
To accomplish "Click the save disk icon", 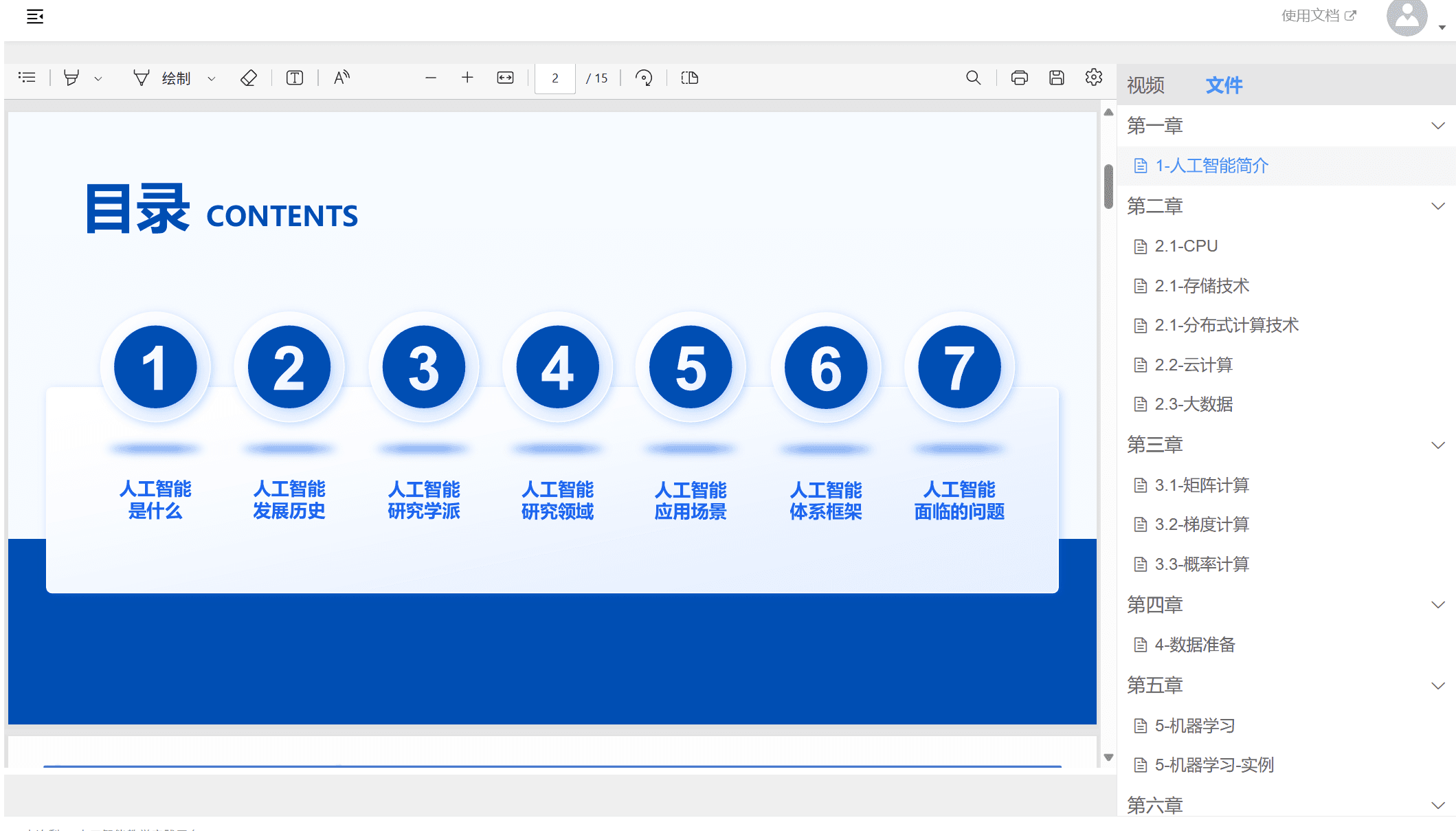I will (1057, 78).
